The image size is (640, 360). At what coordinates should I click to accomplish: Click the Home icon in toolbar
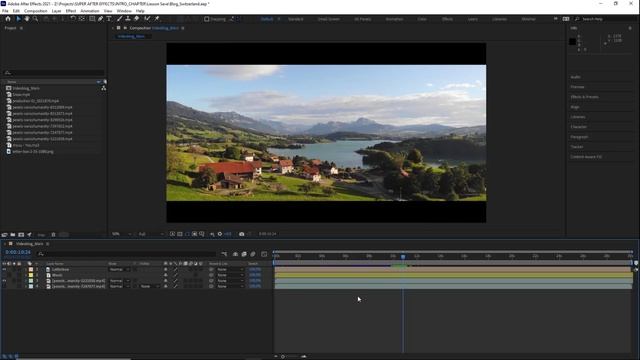point(8,19)
